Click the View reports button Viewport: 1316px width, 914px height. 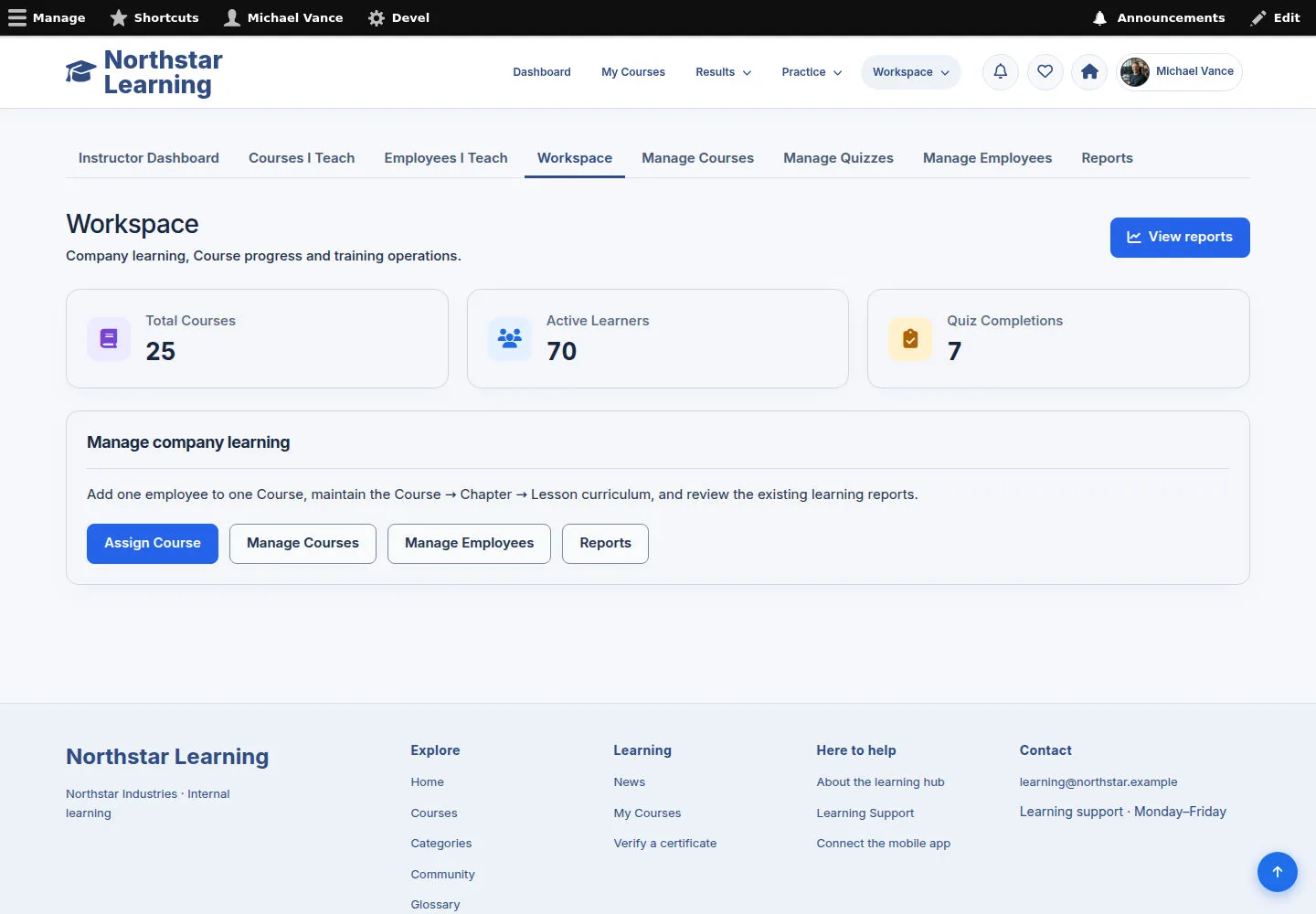pos(1180,238)
